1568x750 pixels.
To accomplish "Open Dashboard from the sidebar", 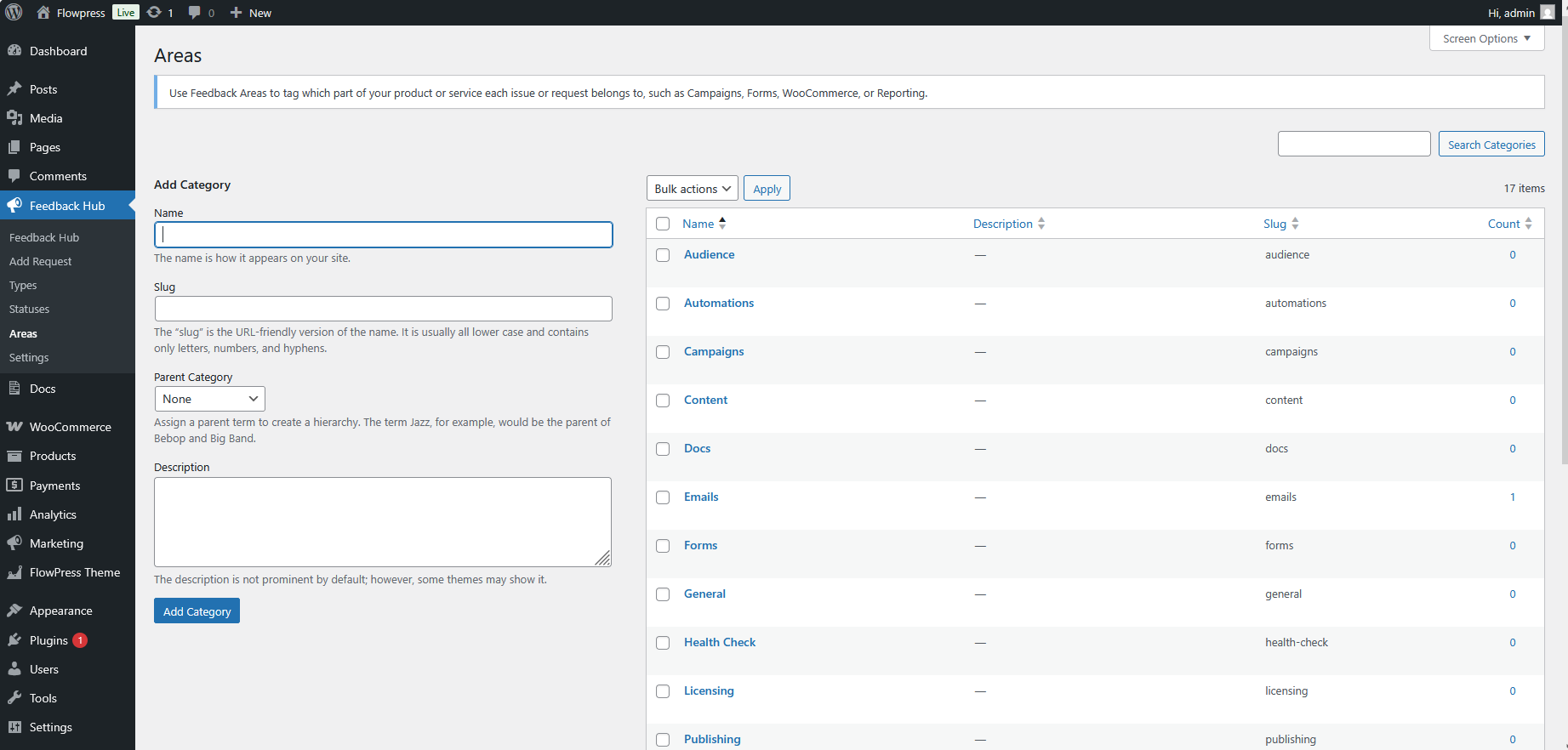I will click(x=67, y=51).
